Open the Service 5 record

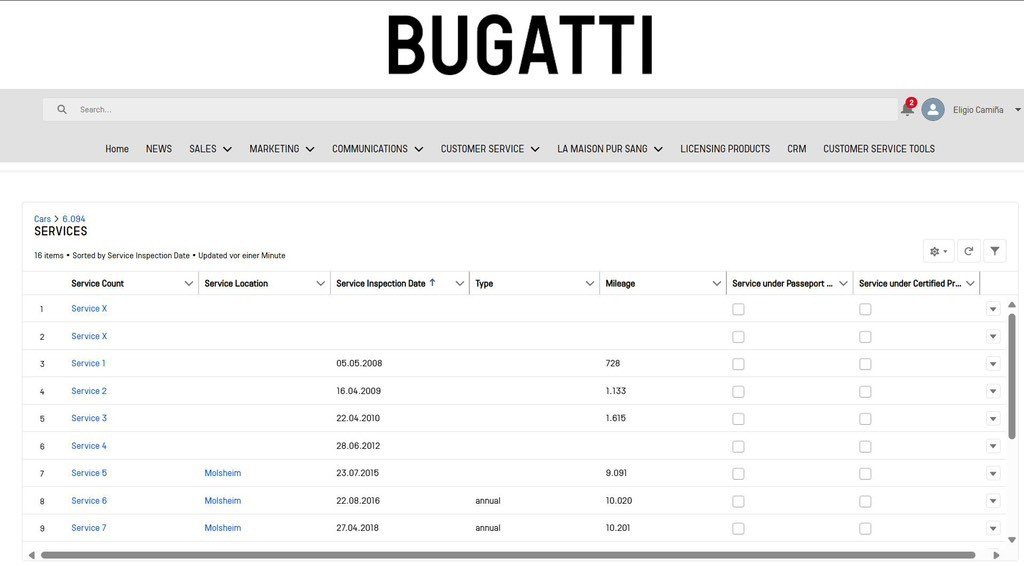89,473
